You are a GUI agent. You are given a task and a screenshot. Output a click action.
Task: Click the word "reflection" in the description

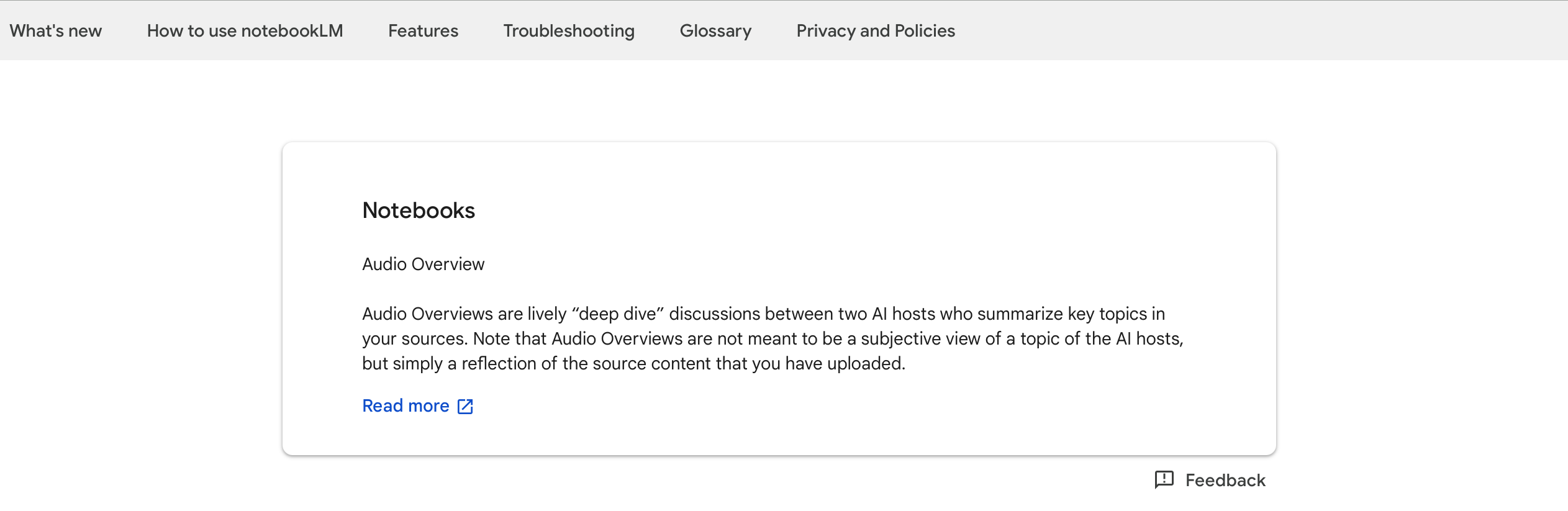tap(499, 364)
